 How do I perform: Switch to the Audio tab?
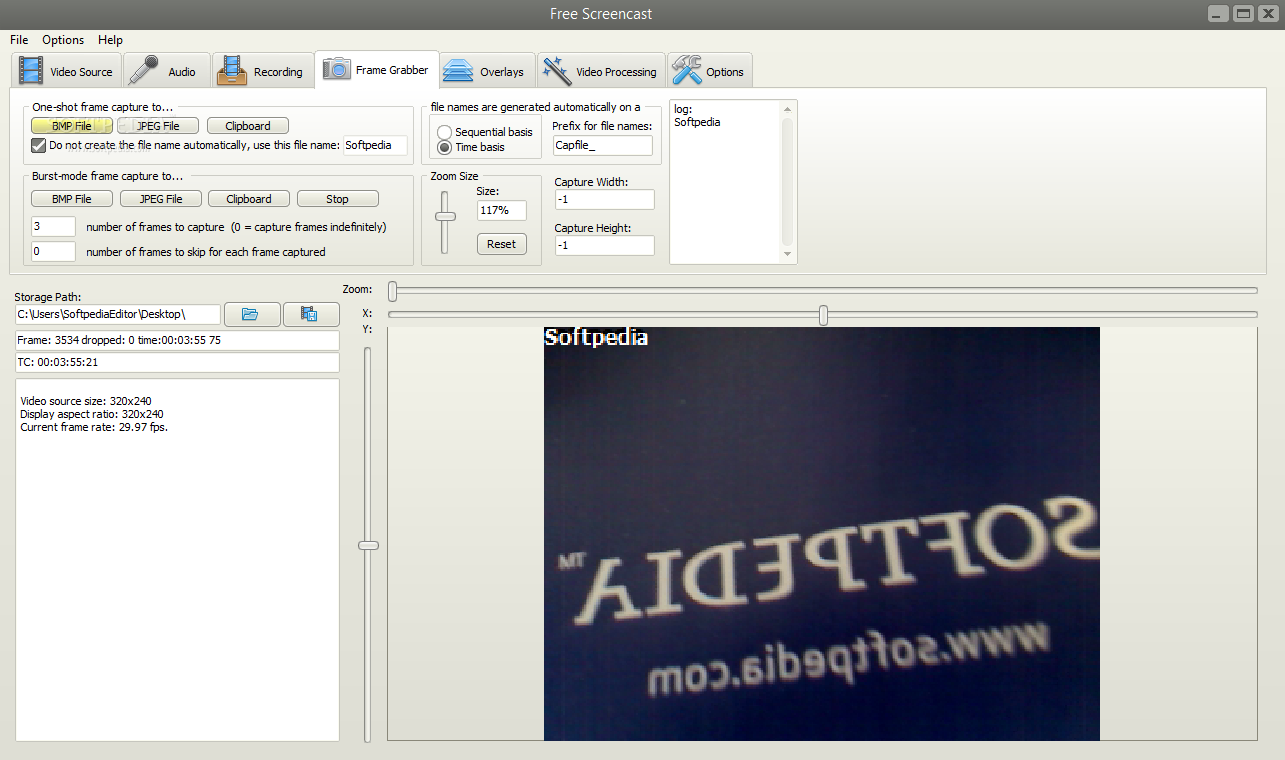pos(167,71)
